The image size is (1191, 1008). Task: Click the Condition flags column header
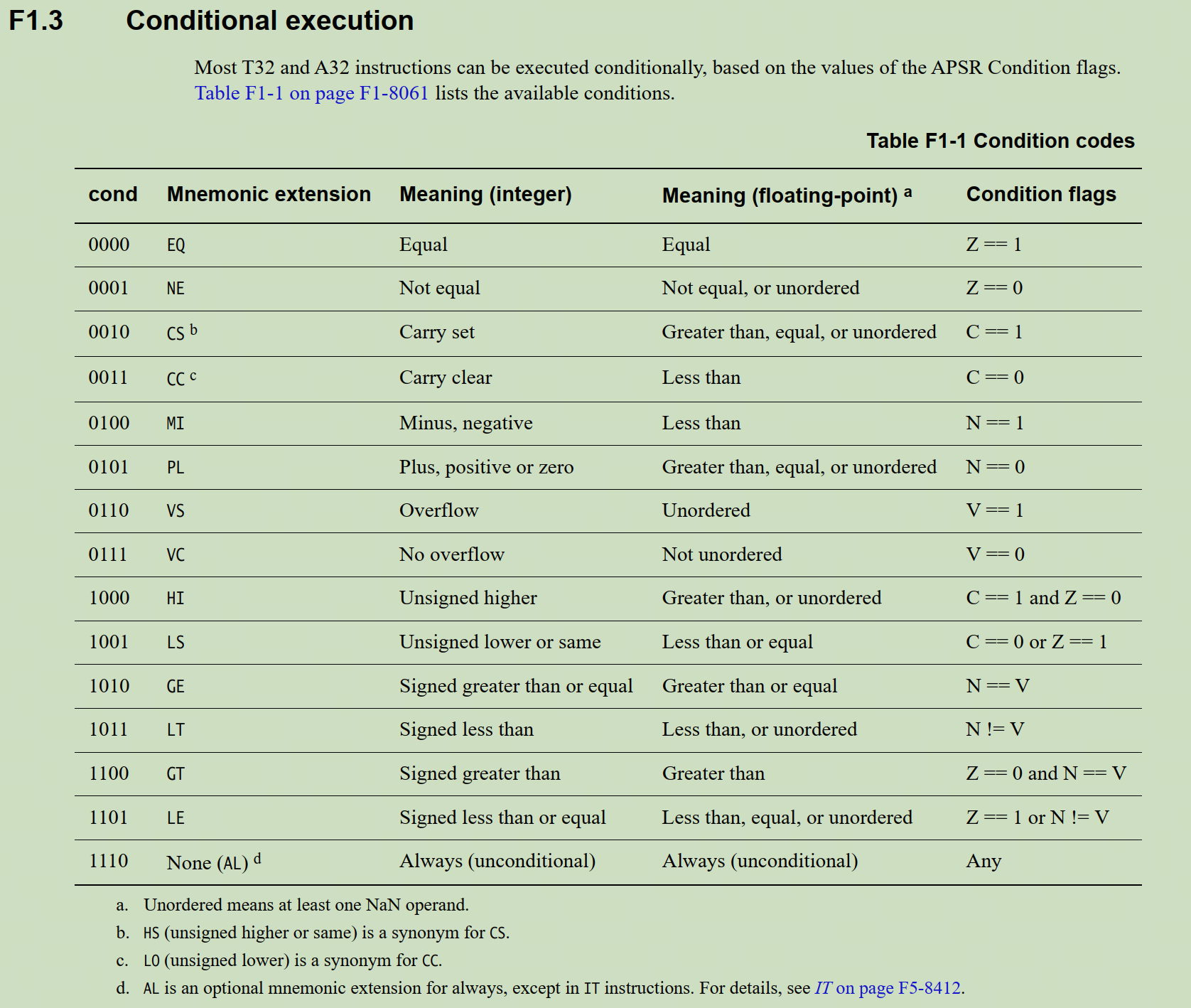(1041, 194)
